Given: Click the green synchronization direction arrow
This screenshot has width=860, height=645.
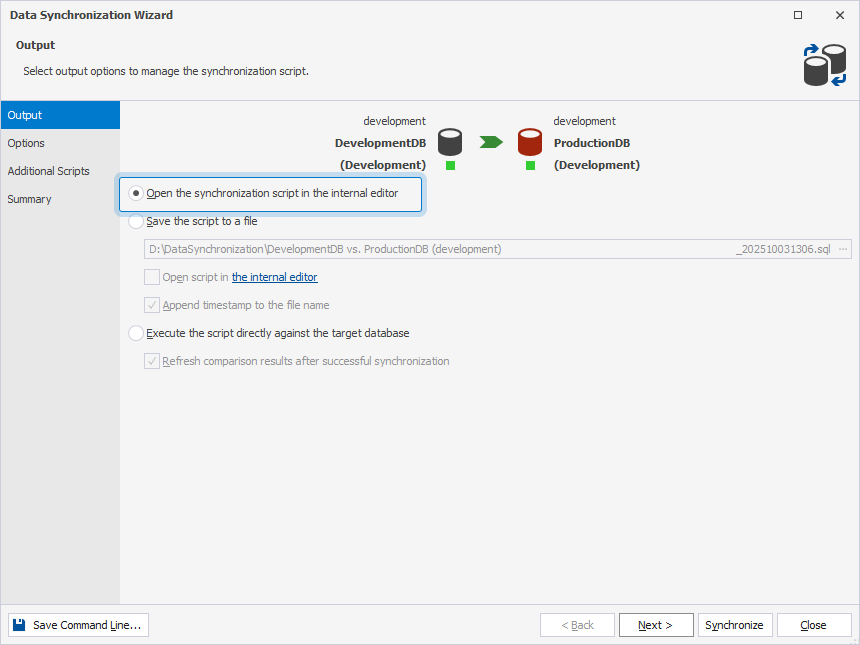Looking at the screenshot, I should tap(489, 142).
